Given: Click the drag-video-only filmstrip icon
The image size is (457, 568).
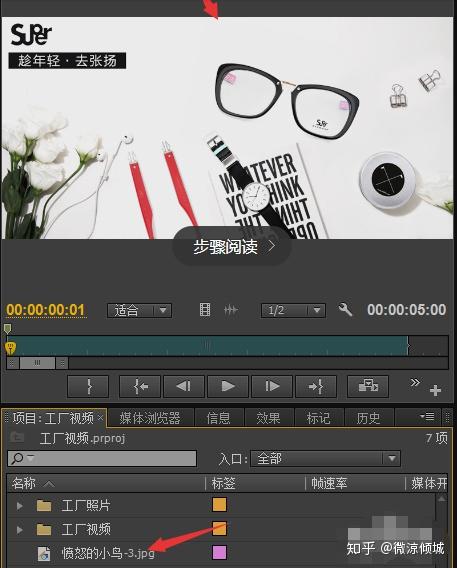Looking at the screenshot, I should pyautogui.click(x=205, y=310).
